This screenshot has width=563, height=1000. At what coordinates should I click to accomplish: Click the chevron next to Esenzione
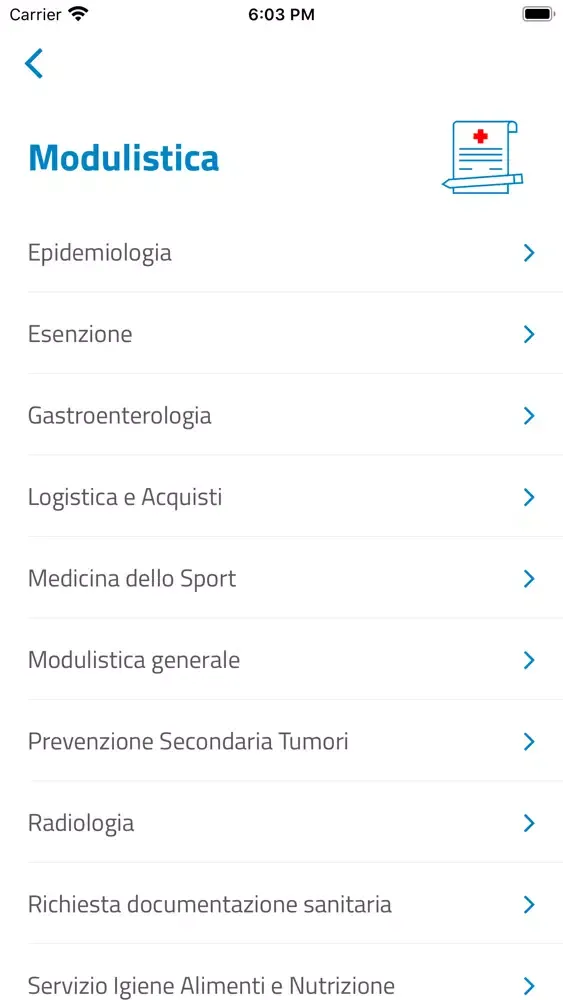(x=529, y=334)
